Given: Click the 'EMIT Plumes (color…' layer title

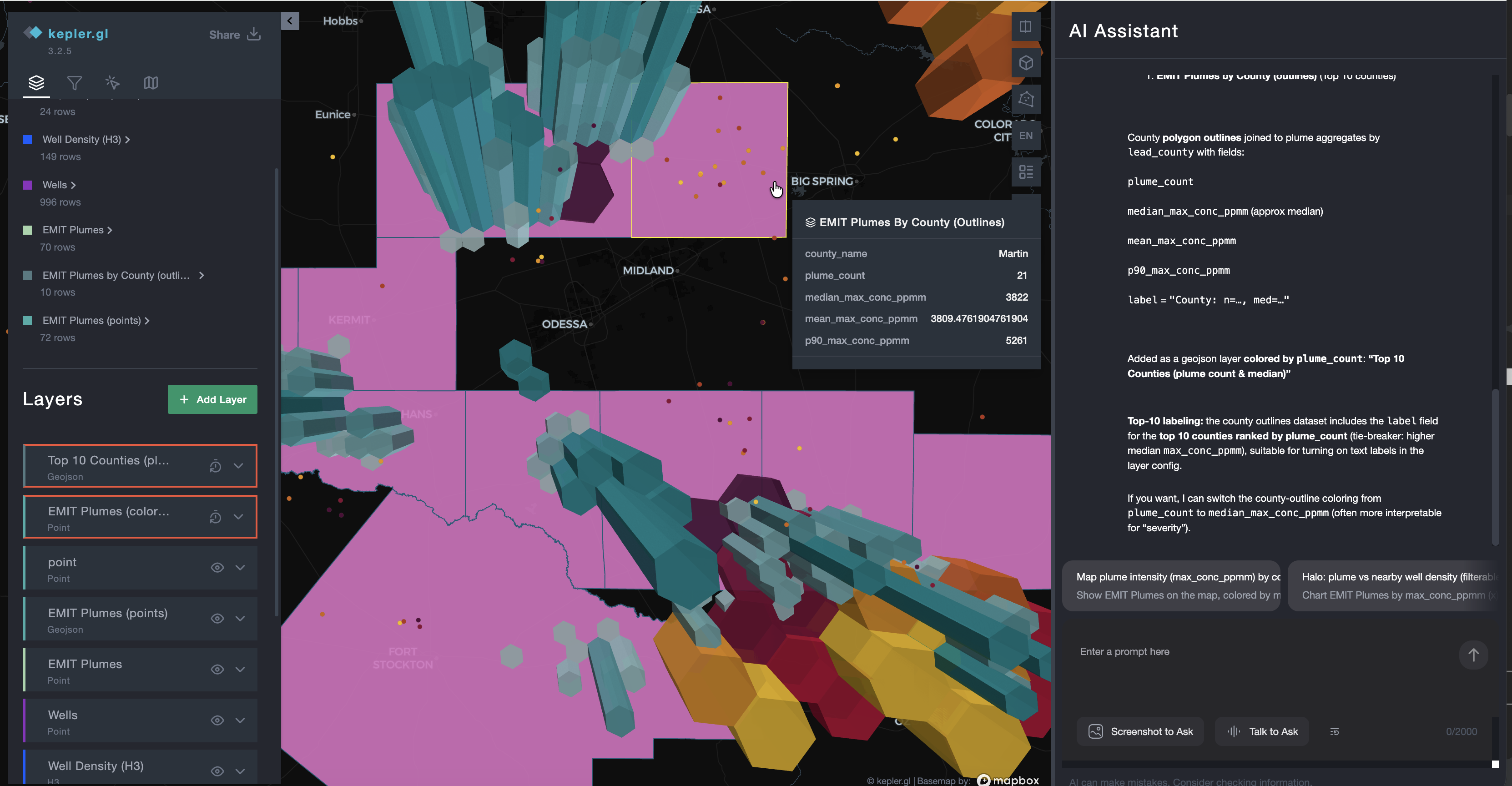Looking at the screenshot, I should (x=108, y=512).
